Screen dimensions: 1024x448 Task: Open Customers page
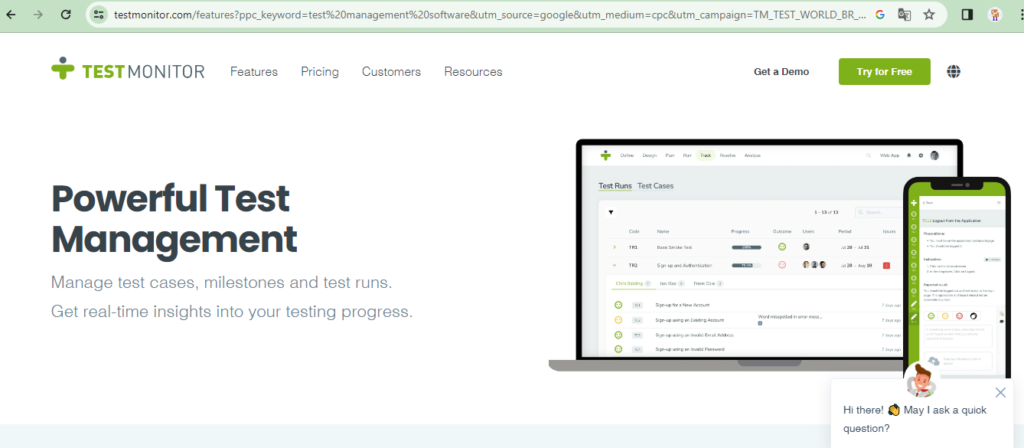point(391,72)
